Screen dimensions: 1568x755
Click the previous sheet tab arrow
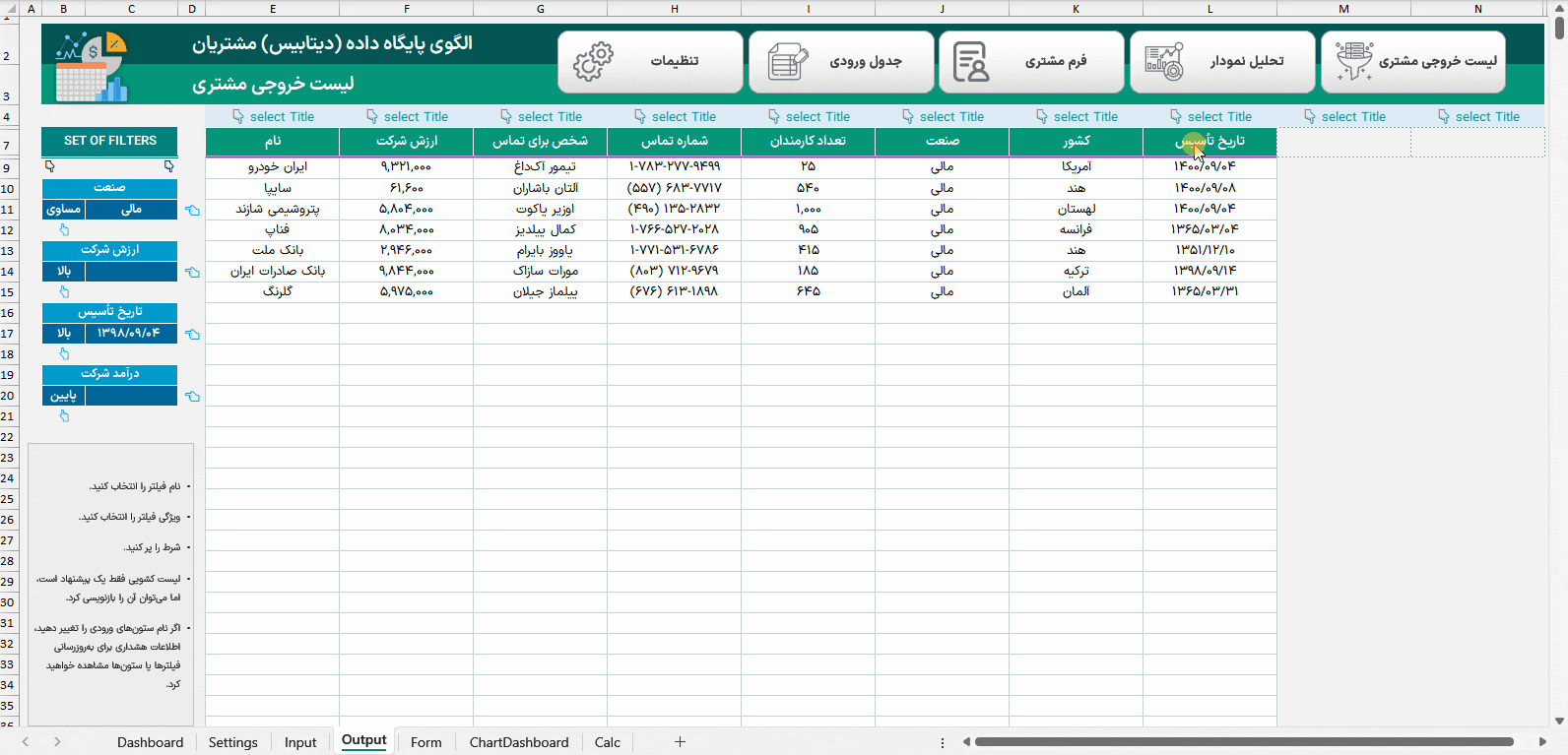click(26, 742)
